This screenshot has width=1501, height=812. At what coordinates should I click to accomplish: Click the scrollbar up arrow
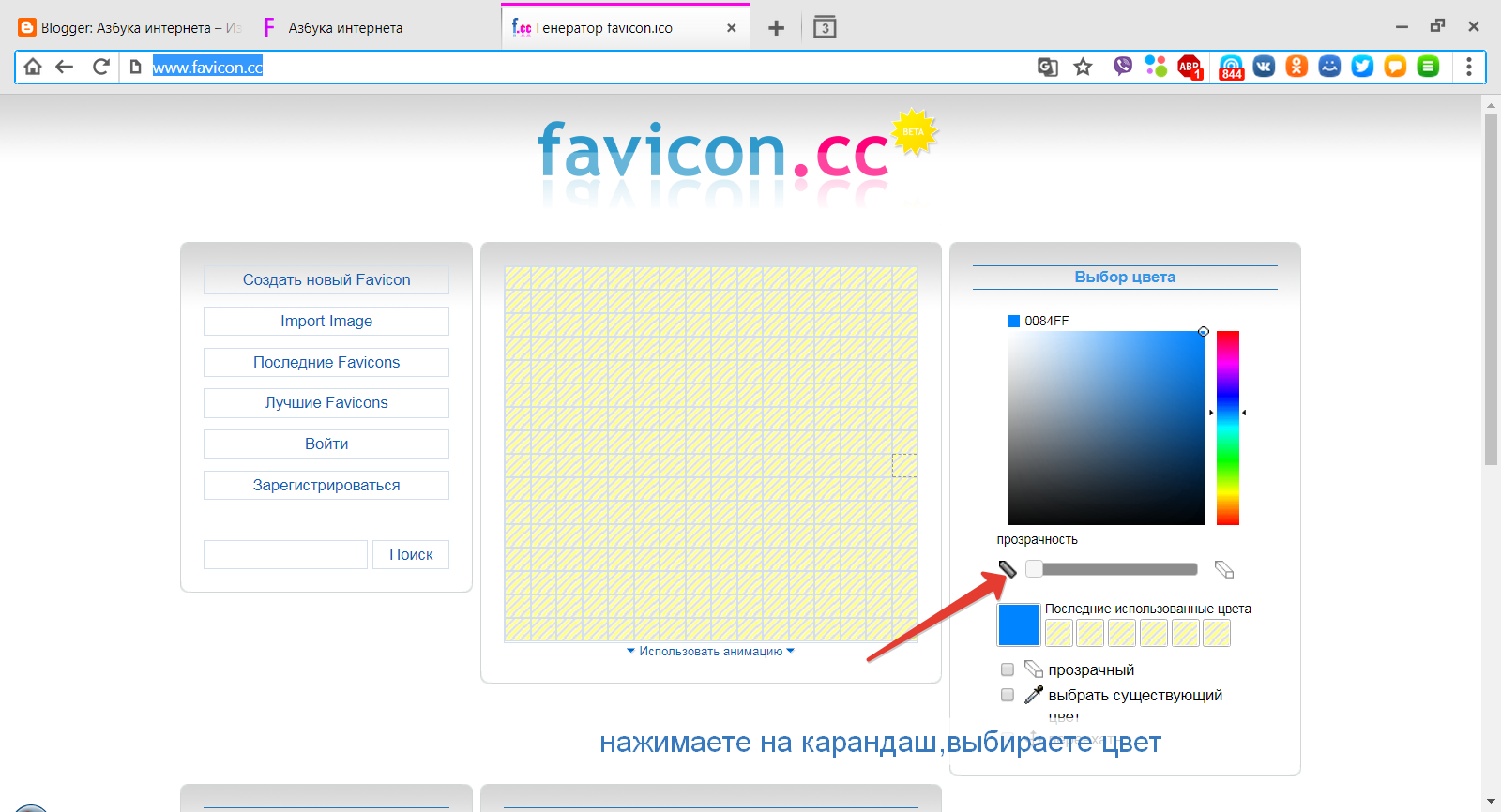[x=1491, y=106]
